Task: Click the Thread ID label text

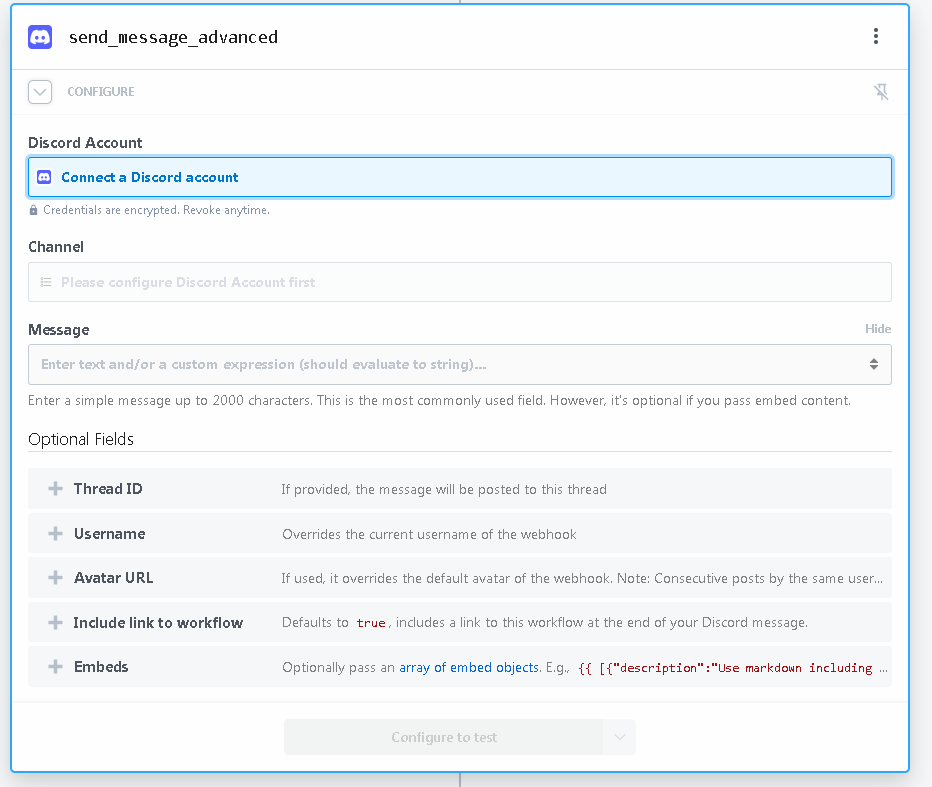Action: click(108, 489)
